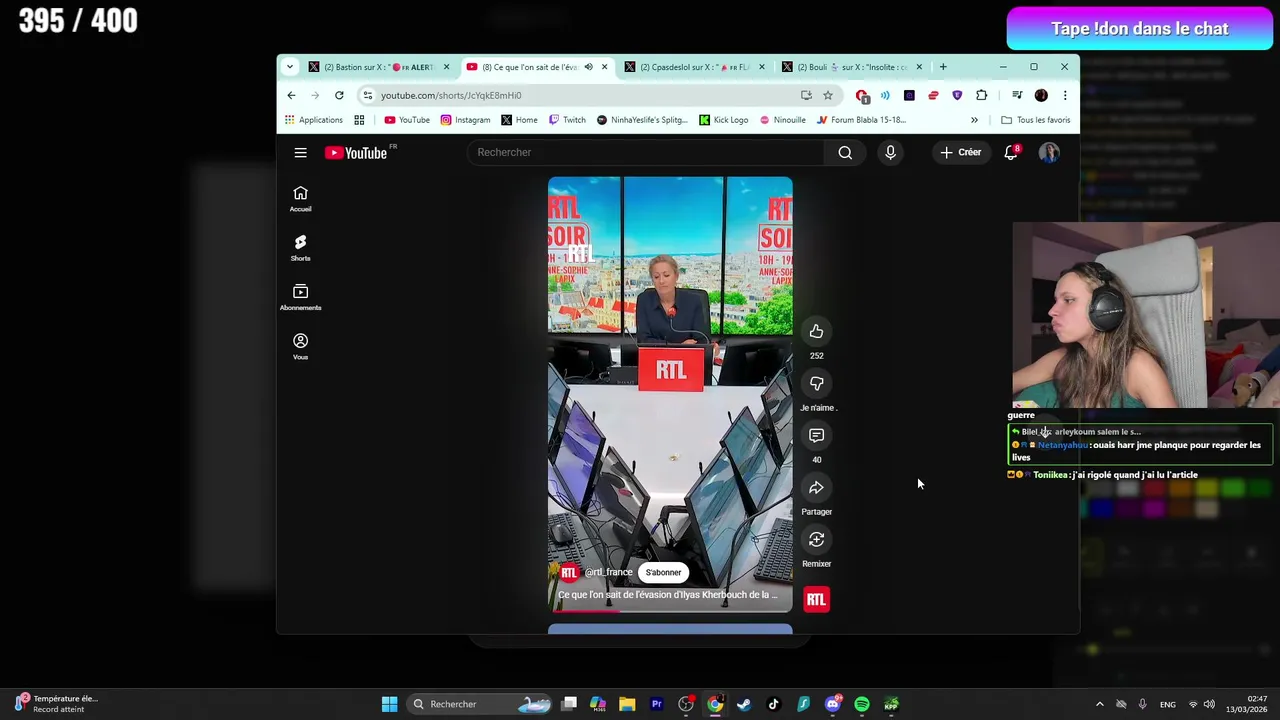1280x720 pixels.
Task: Open Chrome media controls icon
Action: pos(1017,95)
